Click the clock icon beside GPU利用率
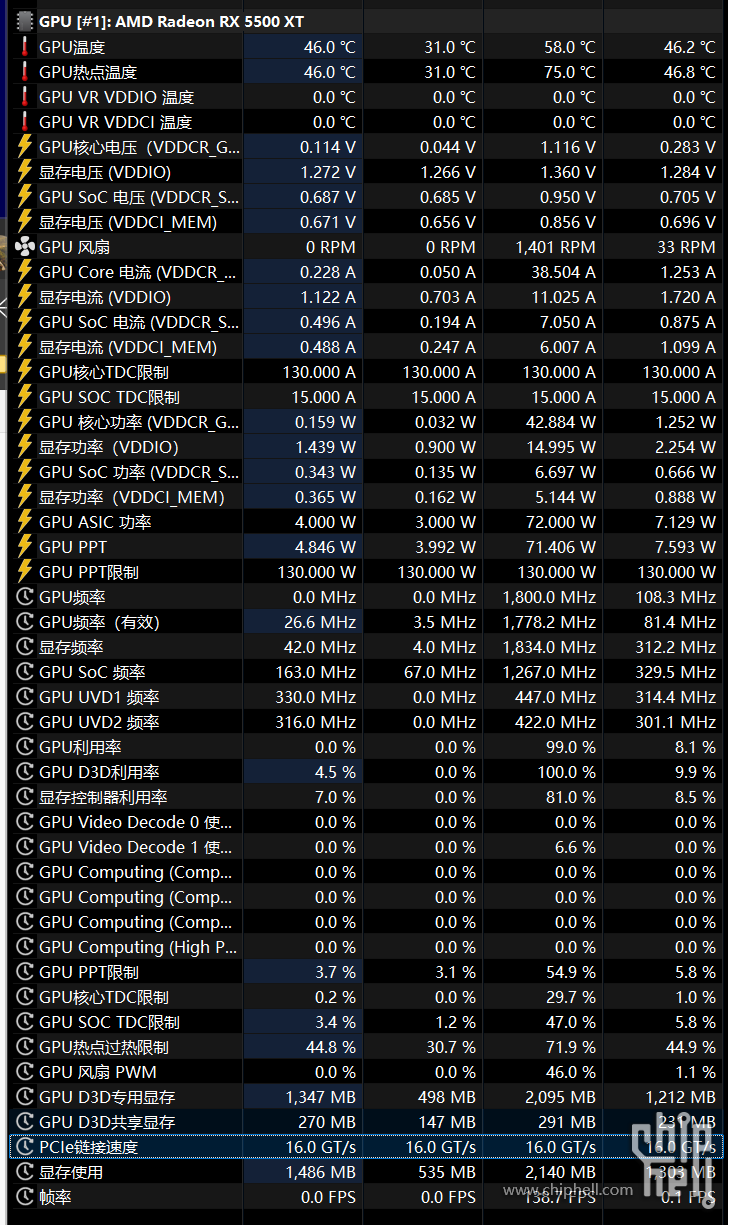The height and width of the screenshot is (1225, 729). click(25, 746)
